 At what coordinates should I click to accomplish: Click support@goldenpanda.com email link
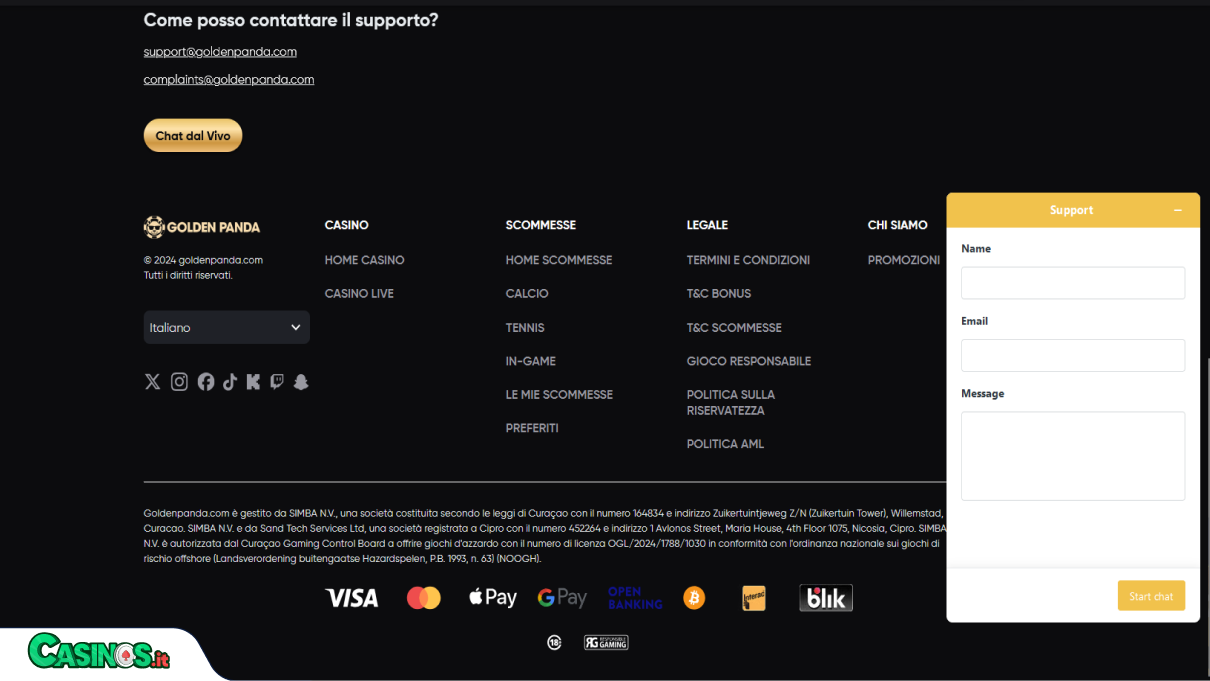tap(220, 52)
